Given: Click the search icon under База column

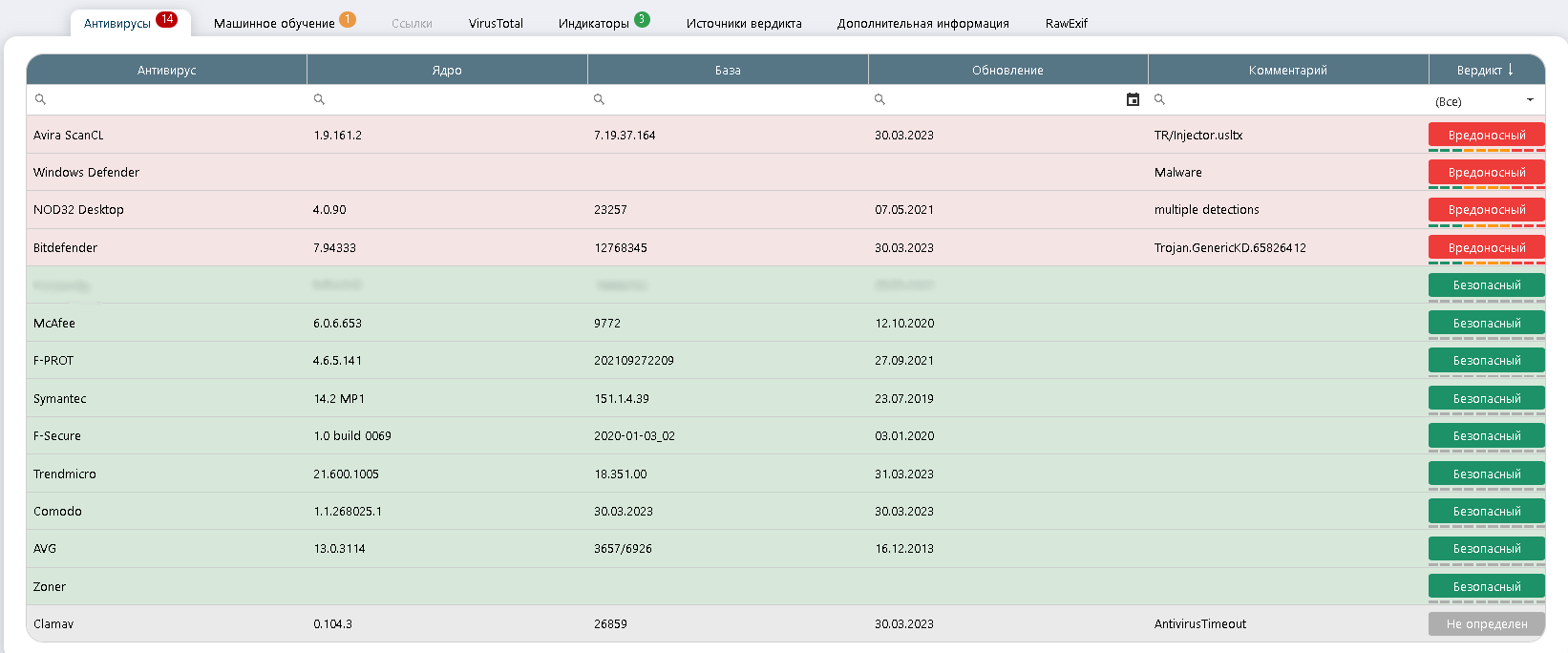Looking at the screenshot, I should click(600, 99).
